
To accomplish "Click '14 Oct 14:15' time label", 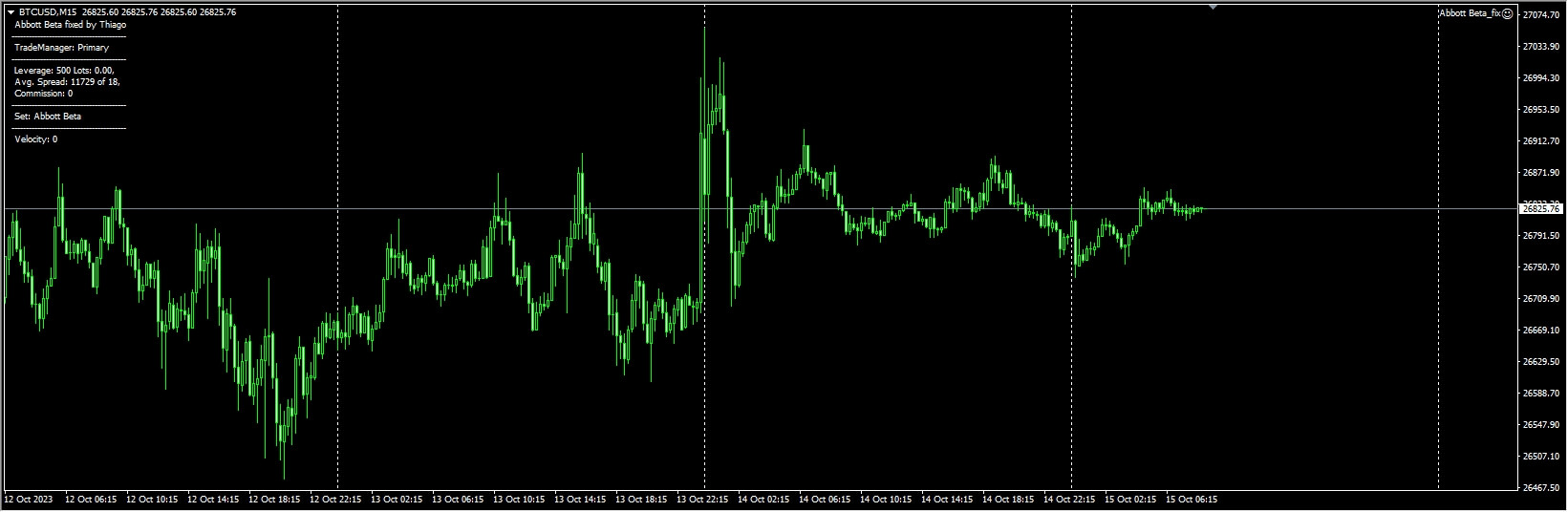I will pyautogui.click(x=947, y=499).
